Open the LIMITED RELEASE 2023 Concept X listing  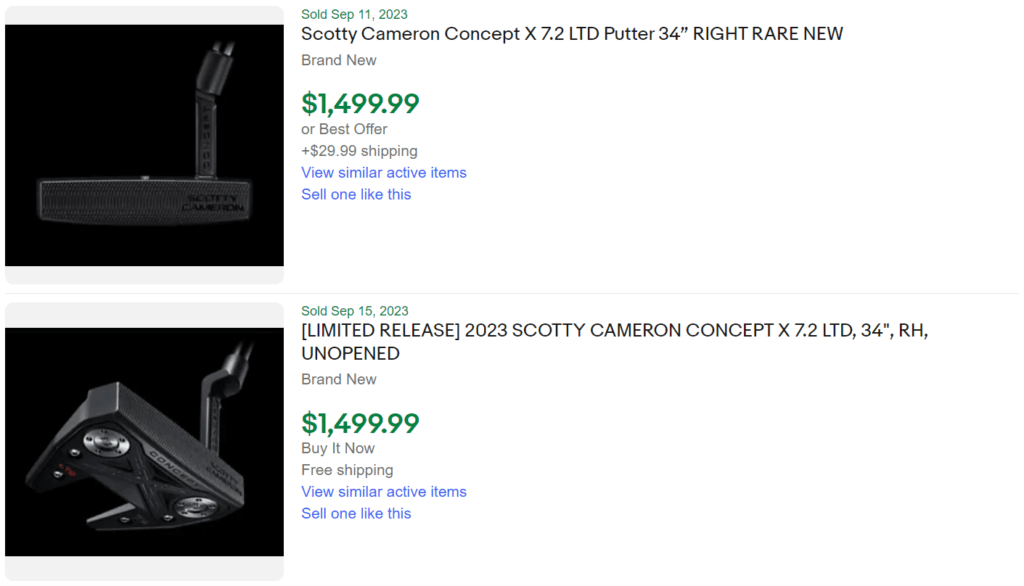coord(614,330)
